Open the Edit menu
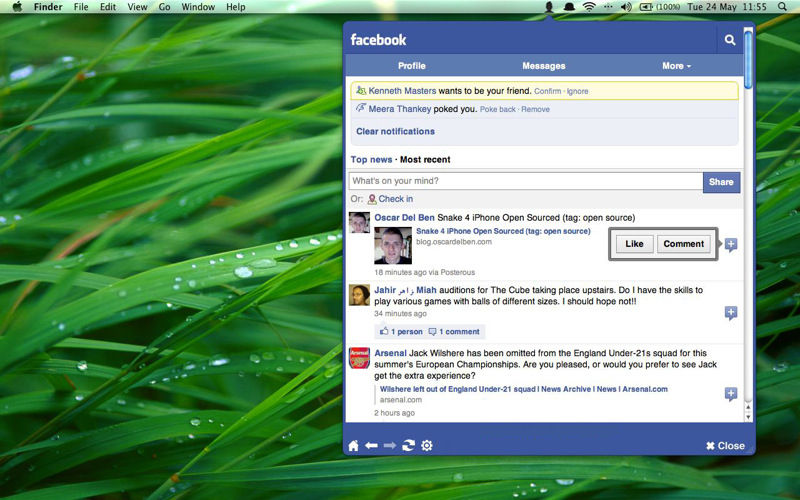The image size is (800, 500). pyautogui.click(x=108, y=7)
